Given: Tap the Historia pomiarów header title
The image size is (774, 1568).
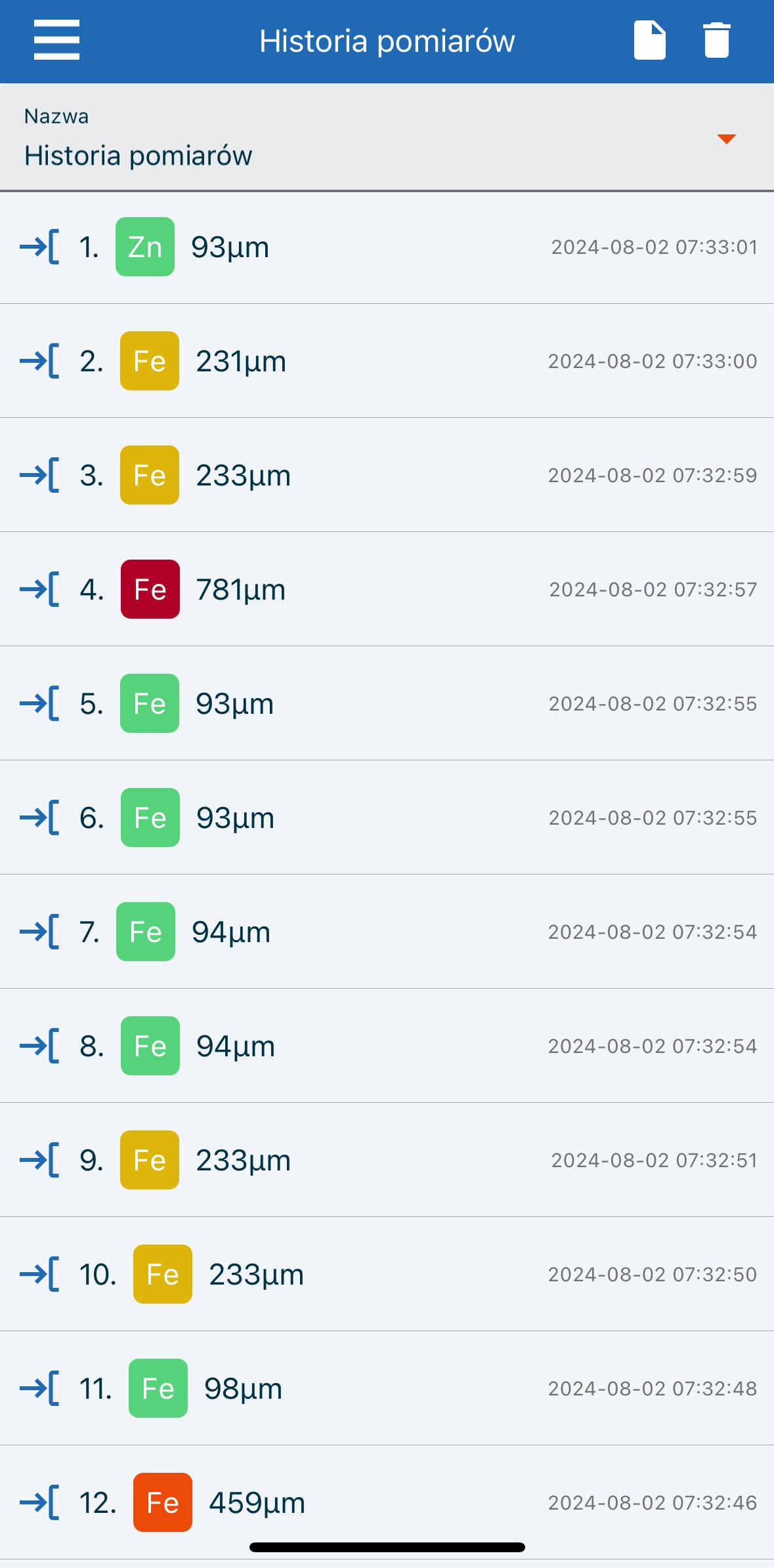Looking at the screenshot, I should tap(387, 41).
